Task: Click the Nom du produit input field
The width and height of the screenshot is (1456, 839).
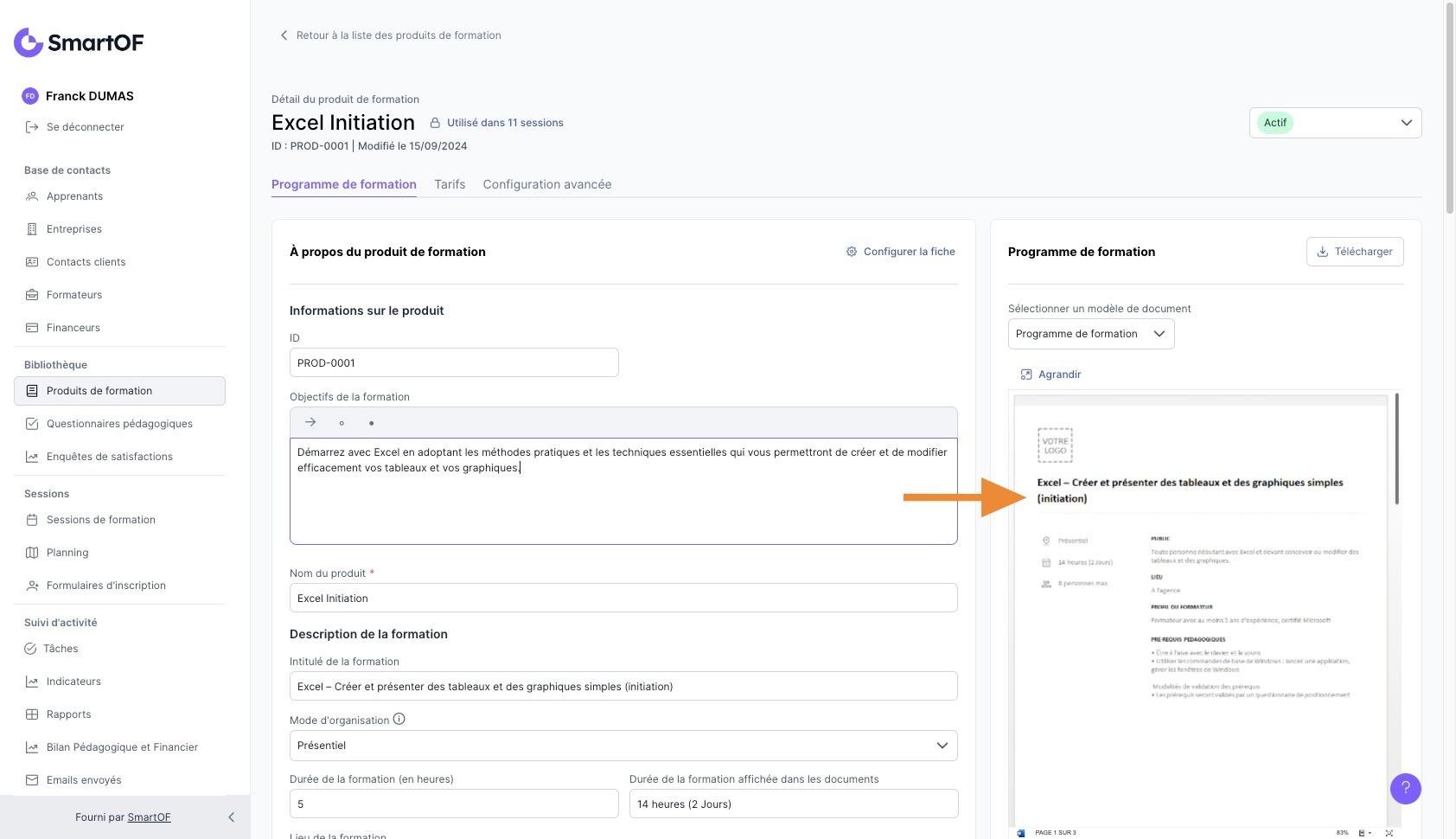Action: (623, 599)
